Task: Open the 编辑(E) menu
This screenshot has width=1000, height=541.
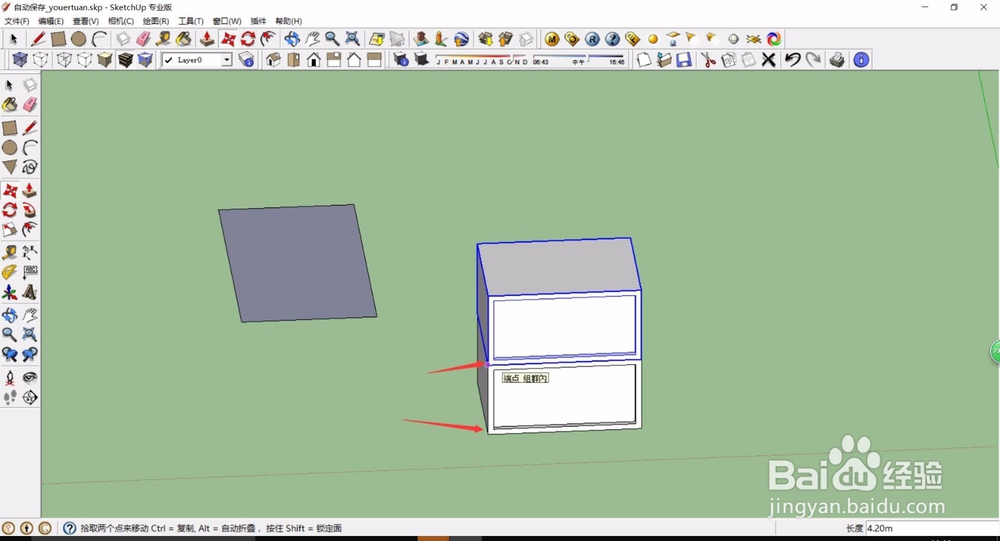Action: coord(51,21)
